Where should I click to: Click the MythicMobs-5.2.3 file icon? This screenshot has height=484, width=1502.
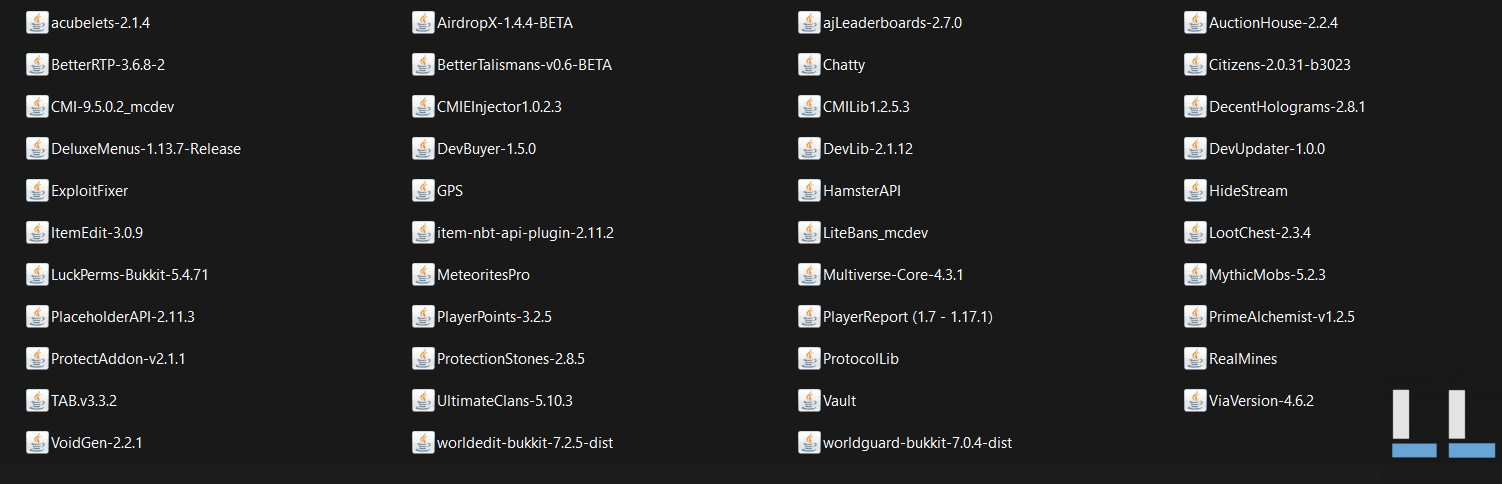point(1195,275)
